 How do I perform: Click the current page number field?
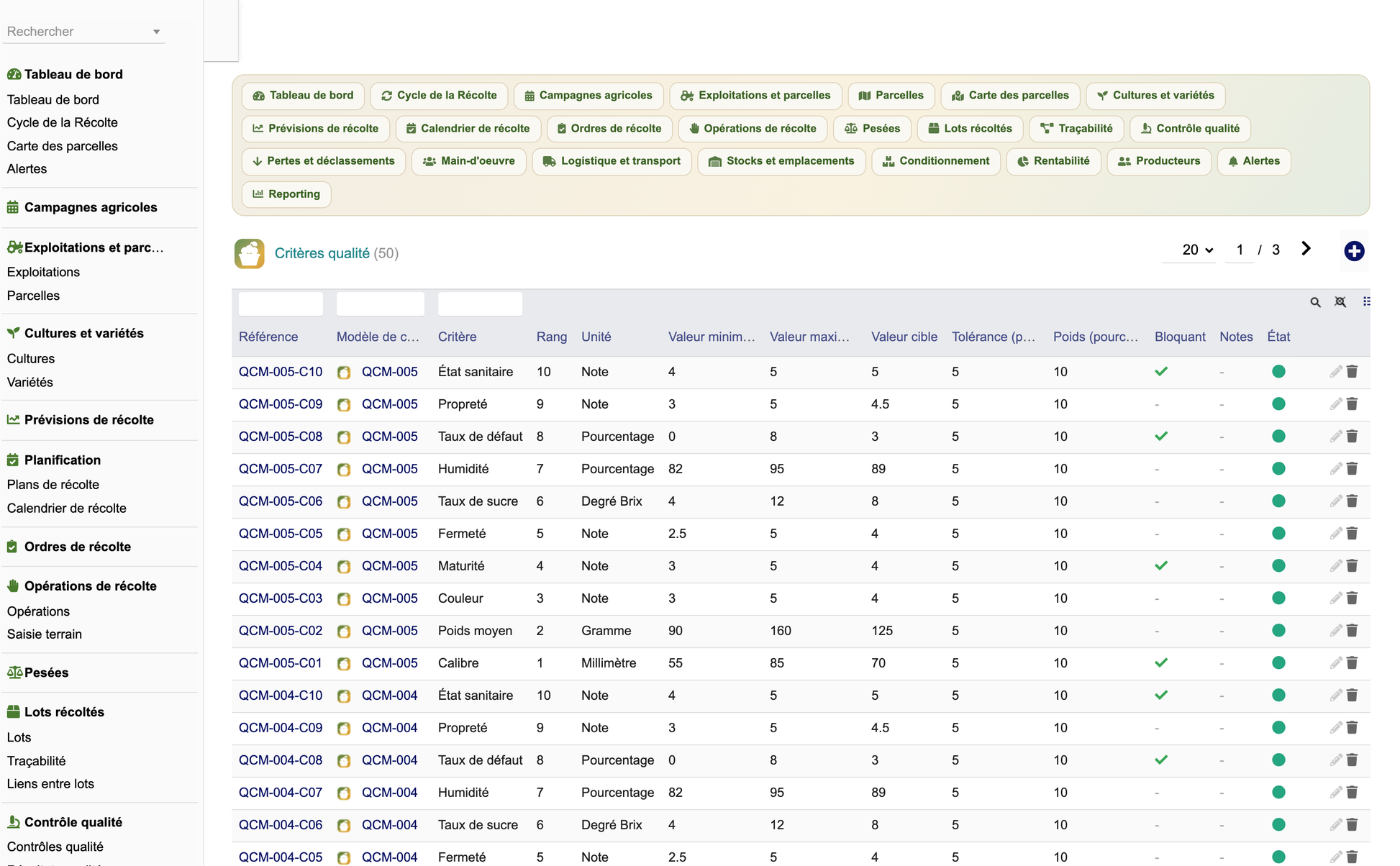pos(1240,250)
